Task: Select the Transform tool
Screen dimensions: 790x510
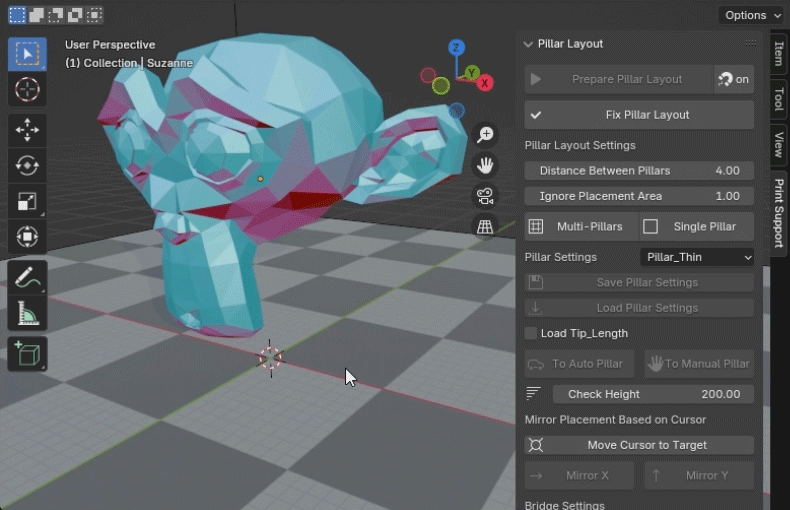Action: (x=27, y=236)
